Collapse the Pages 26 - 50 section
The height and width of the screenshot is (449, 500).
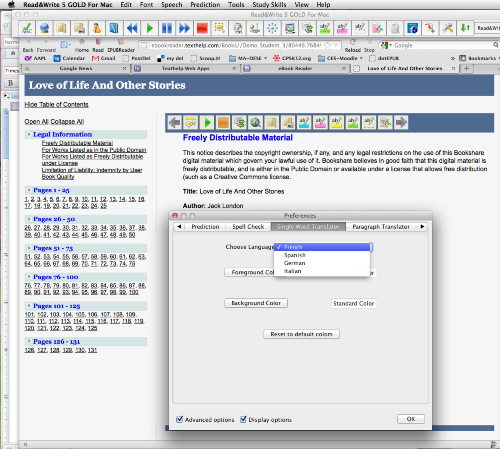tap(29, 219)
